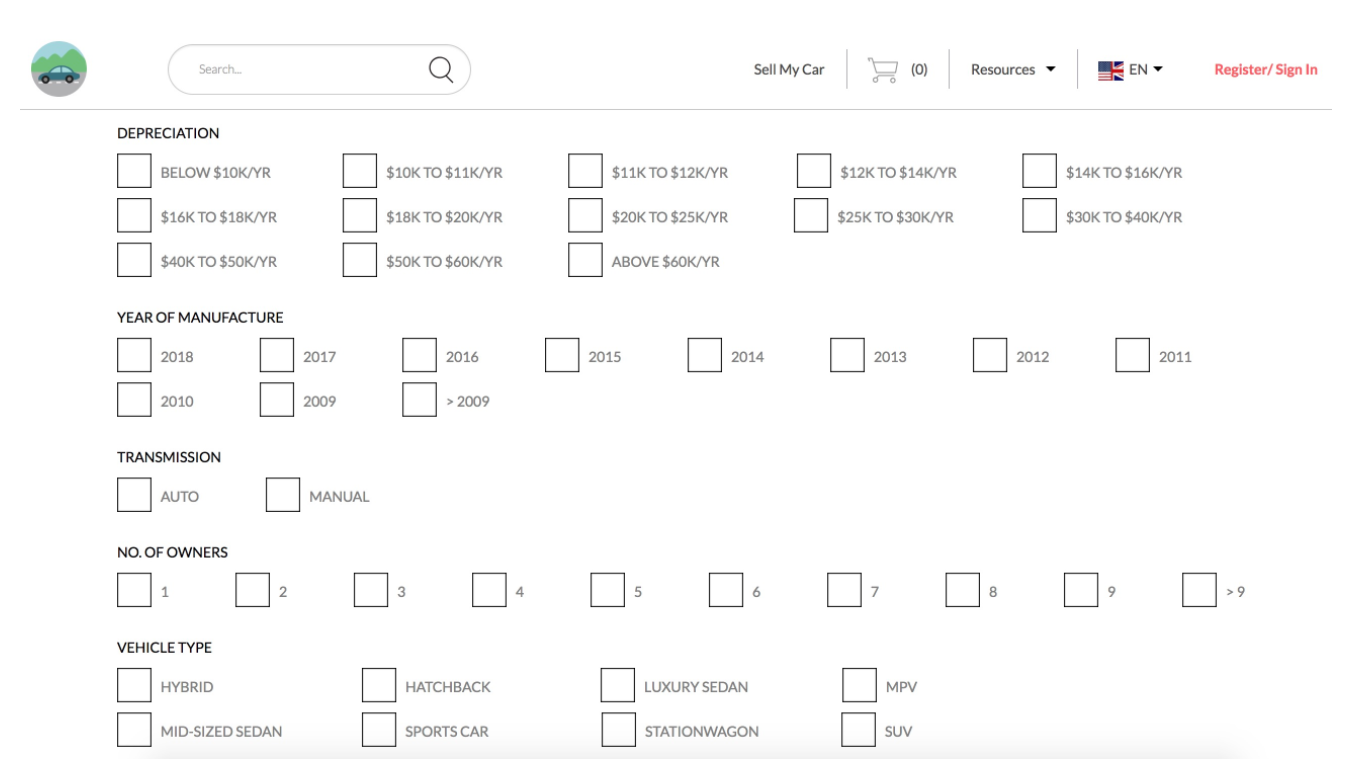Click the cart count (0)

point(919,69)
